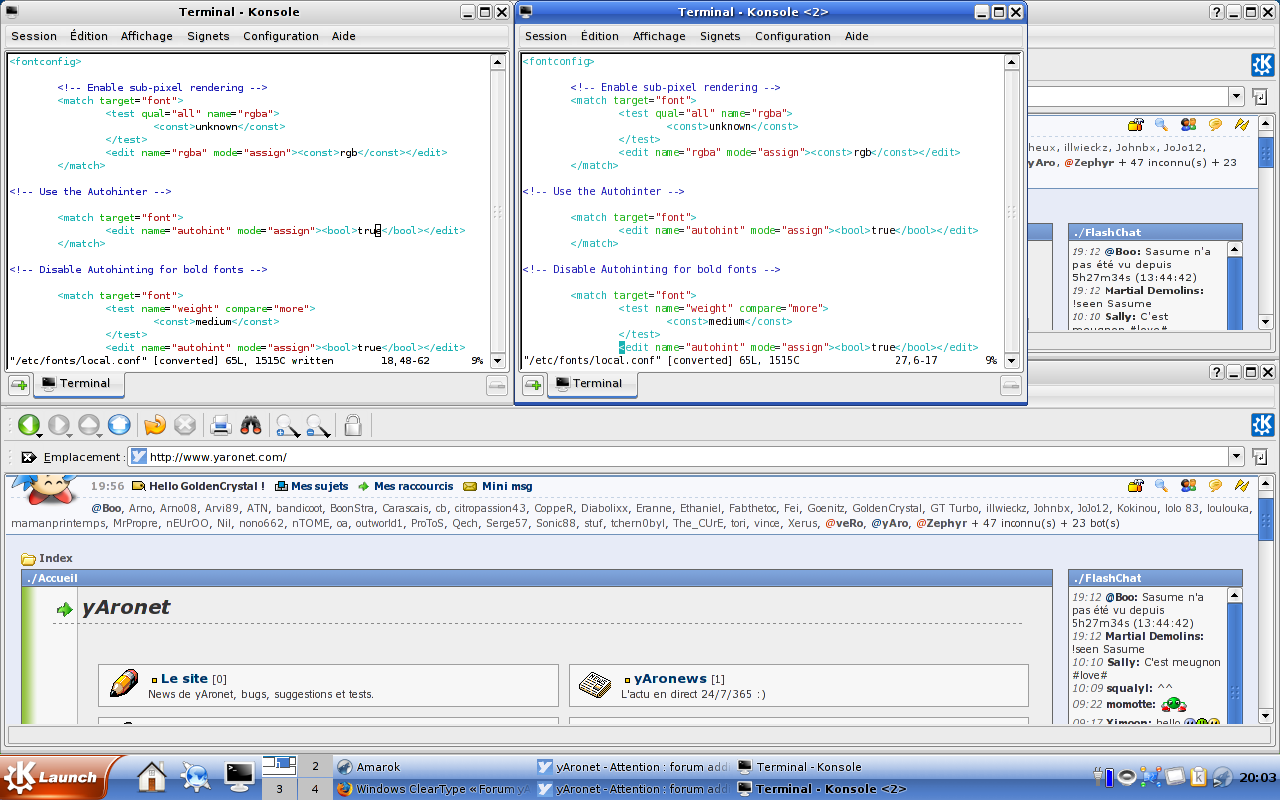Click lightning bolt icon in lower yAronet page header
This screenshot has width=1280, height=800.
point(1242,486)
